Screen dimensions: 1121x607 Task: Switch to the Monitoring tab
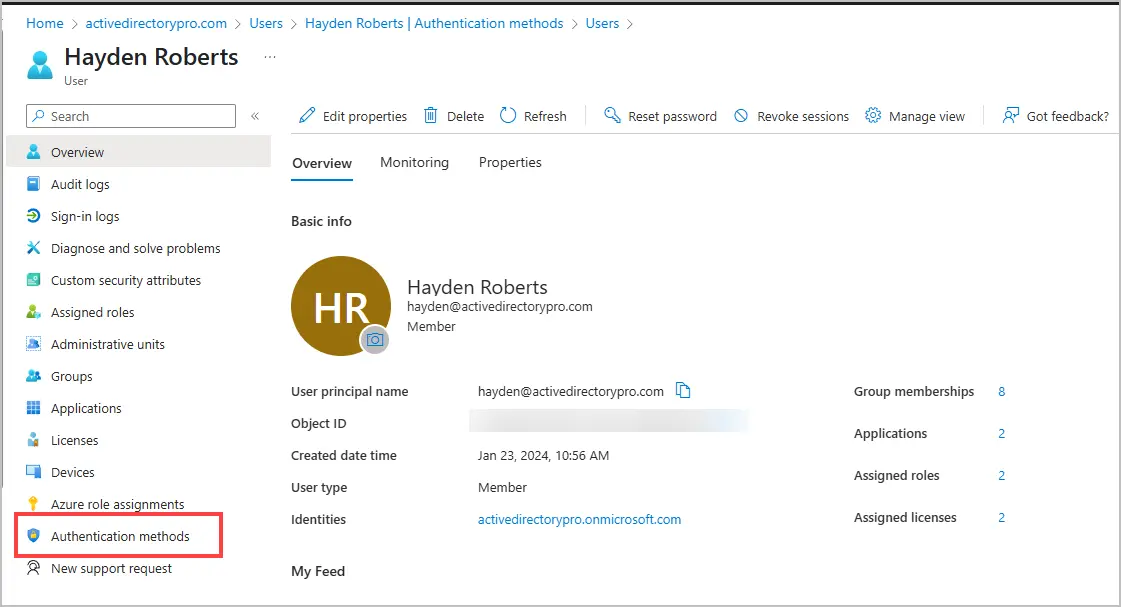click(414, 162)
